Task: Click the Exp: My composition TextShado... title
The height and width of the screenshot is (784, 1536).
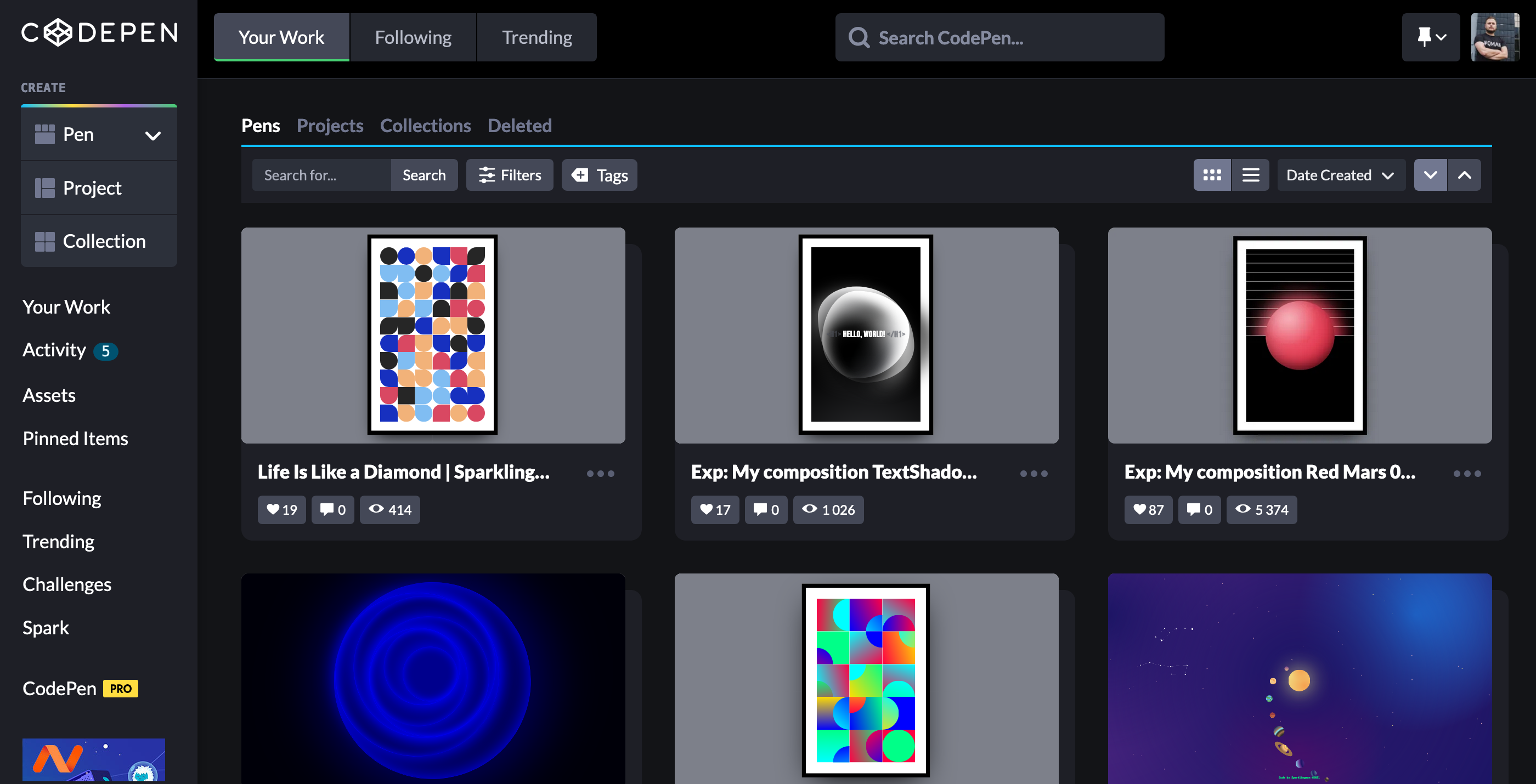Action: (x=834, y=472)
